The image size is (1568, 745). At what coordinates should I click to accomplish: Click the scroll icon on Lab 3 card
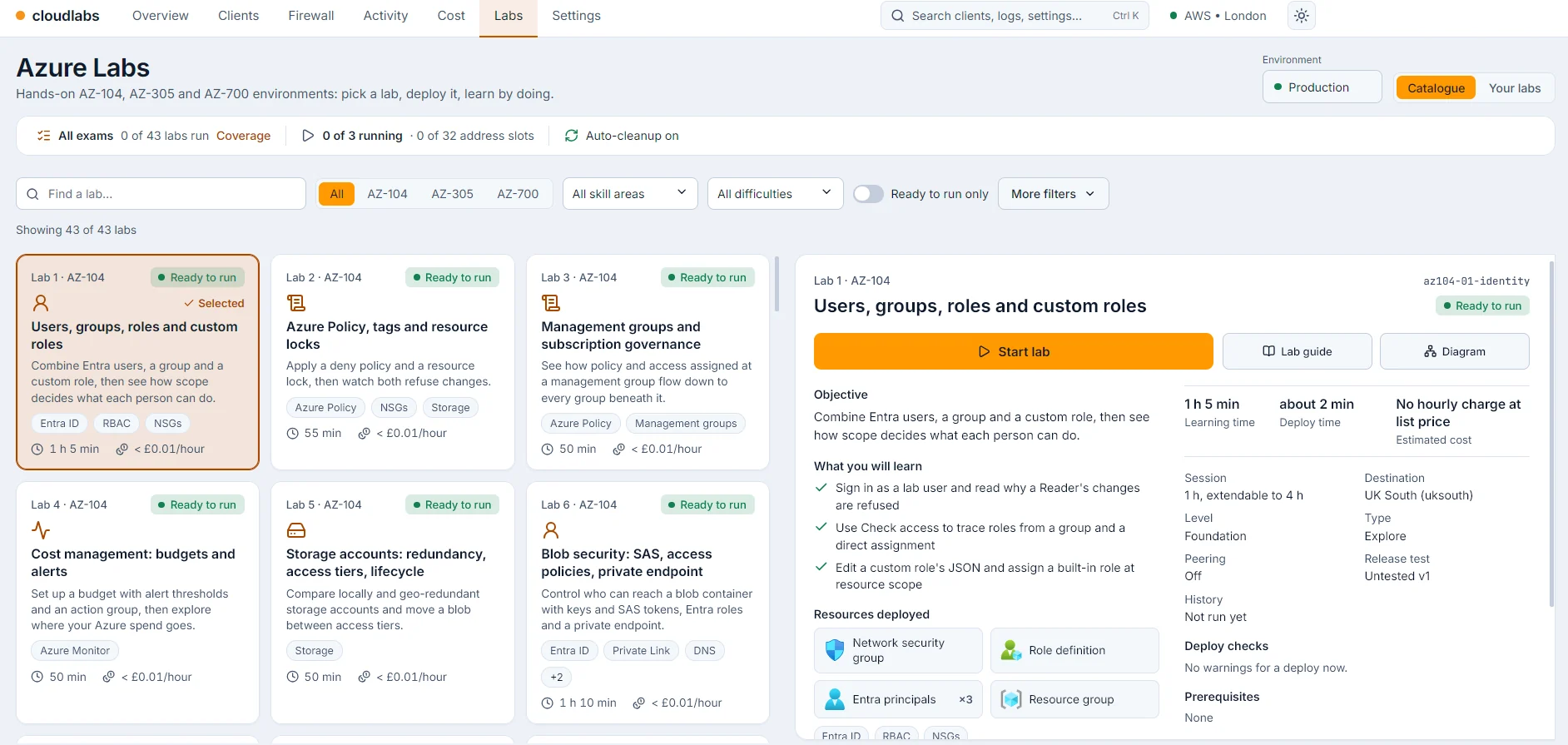(550, 303)
